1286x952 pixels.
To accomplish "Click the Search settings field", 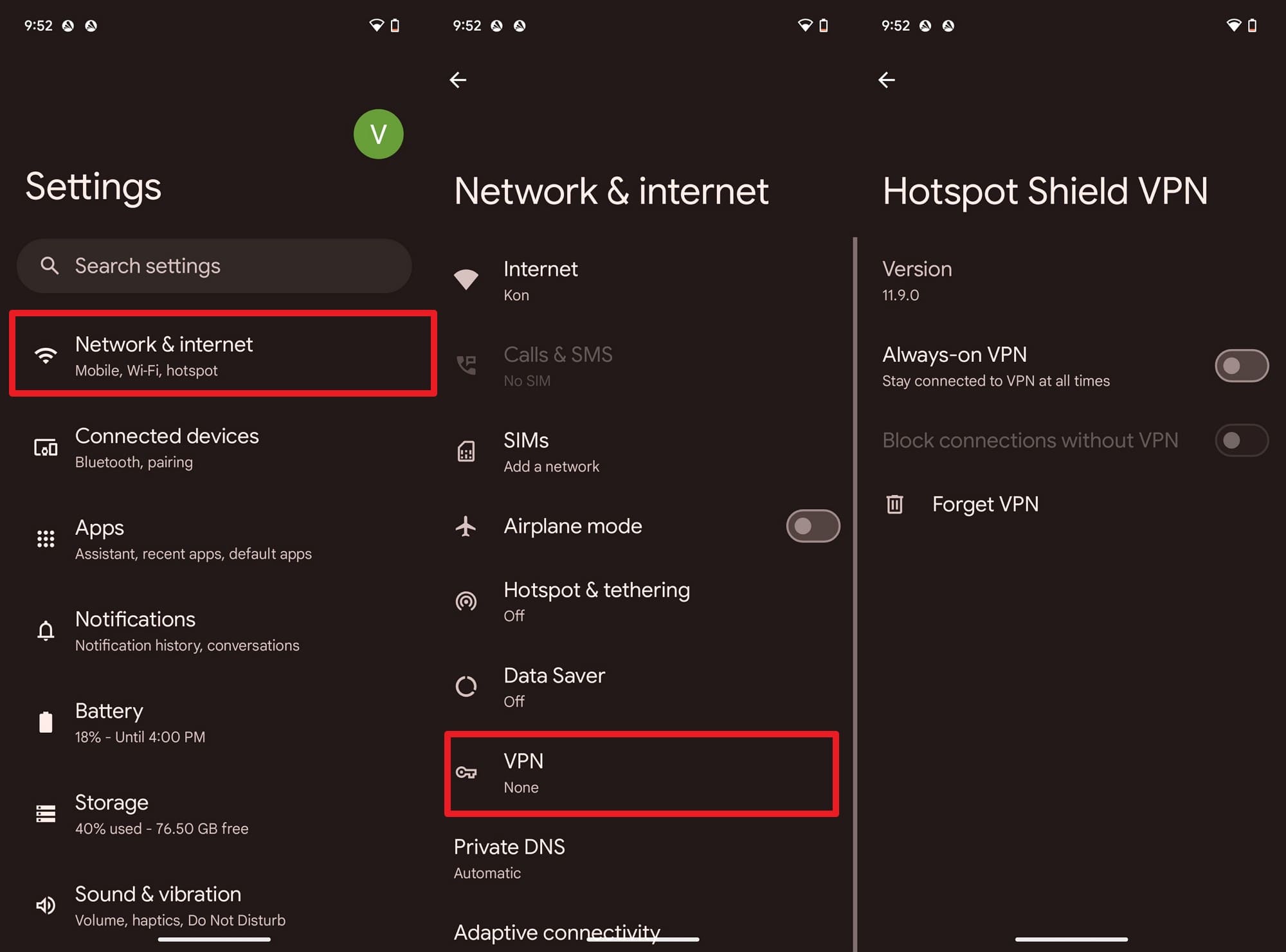I will point(214,266).
